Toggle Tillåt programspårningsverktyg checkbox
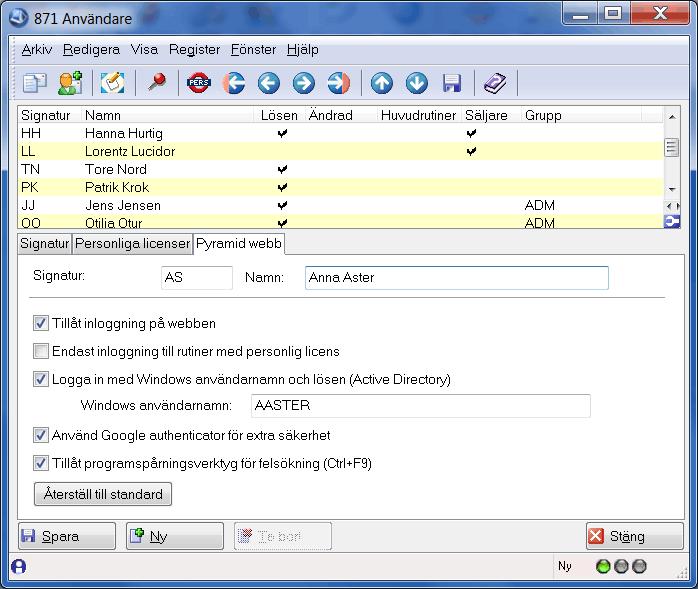Viewport: 698px width, 589px height. coord(41,463)
